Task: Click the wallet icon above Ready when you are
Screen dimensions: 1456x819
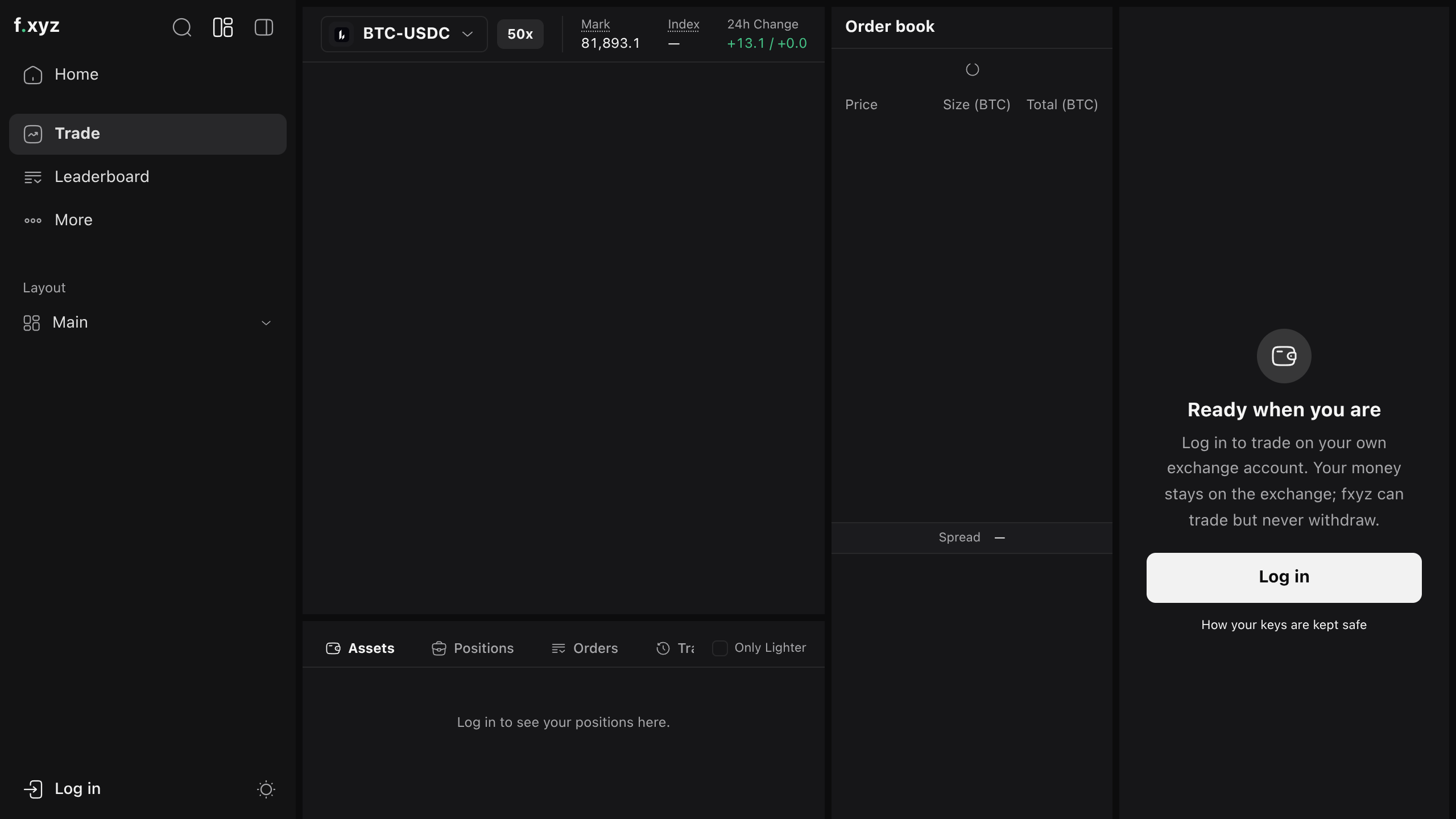Action: click(x=1284, y=356)
